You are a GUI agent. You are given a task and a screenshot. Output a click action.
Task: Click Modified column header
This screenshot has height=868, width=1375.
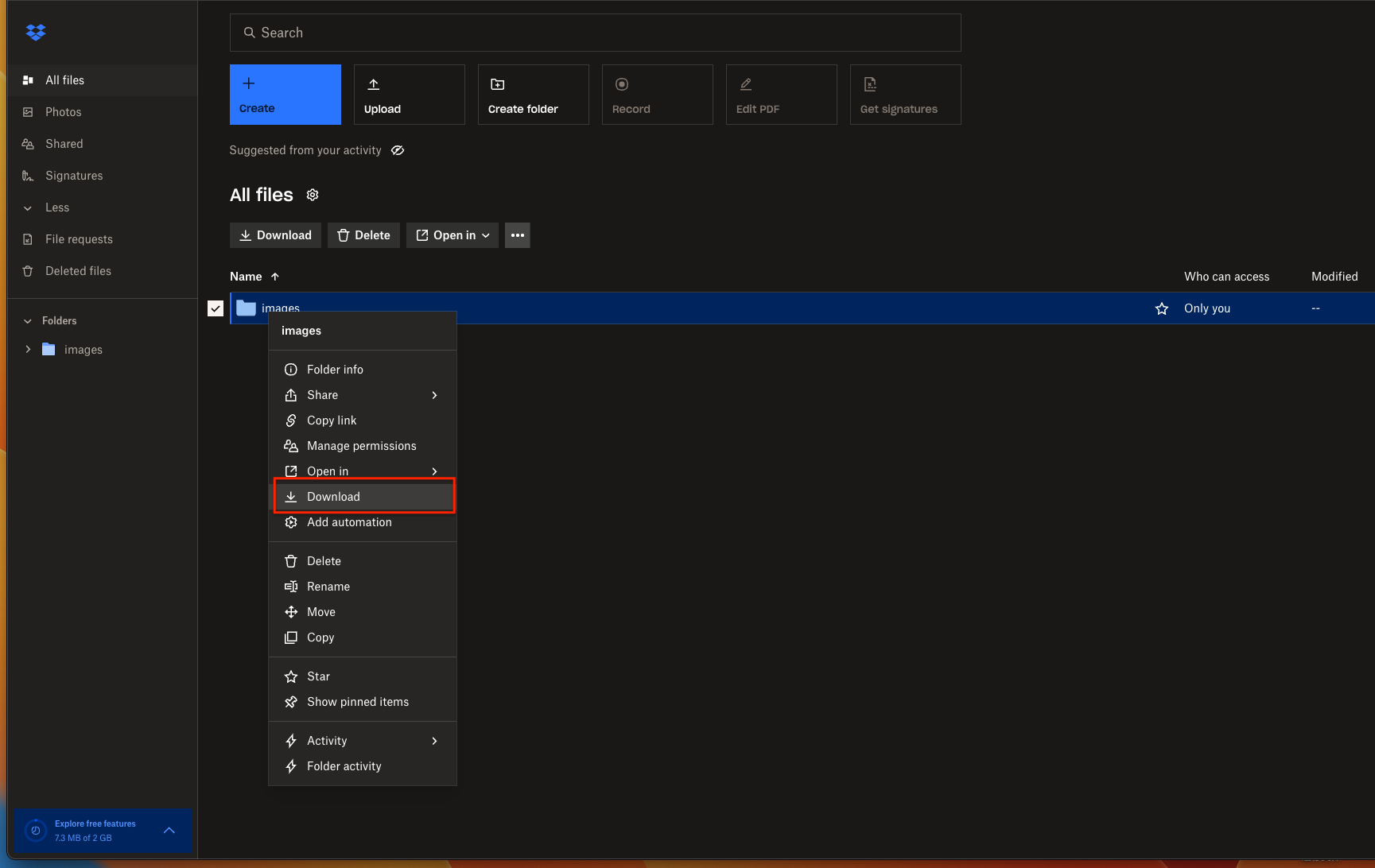tap(1334, 277)
